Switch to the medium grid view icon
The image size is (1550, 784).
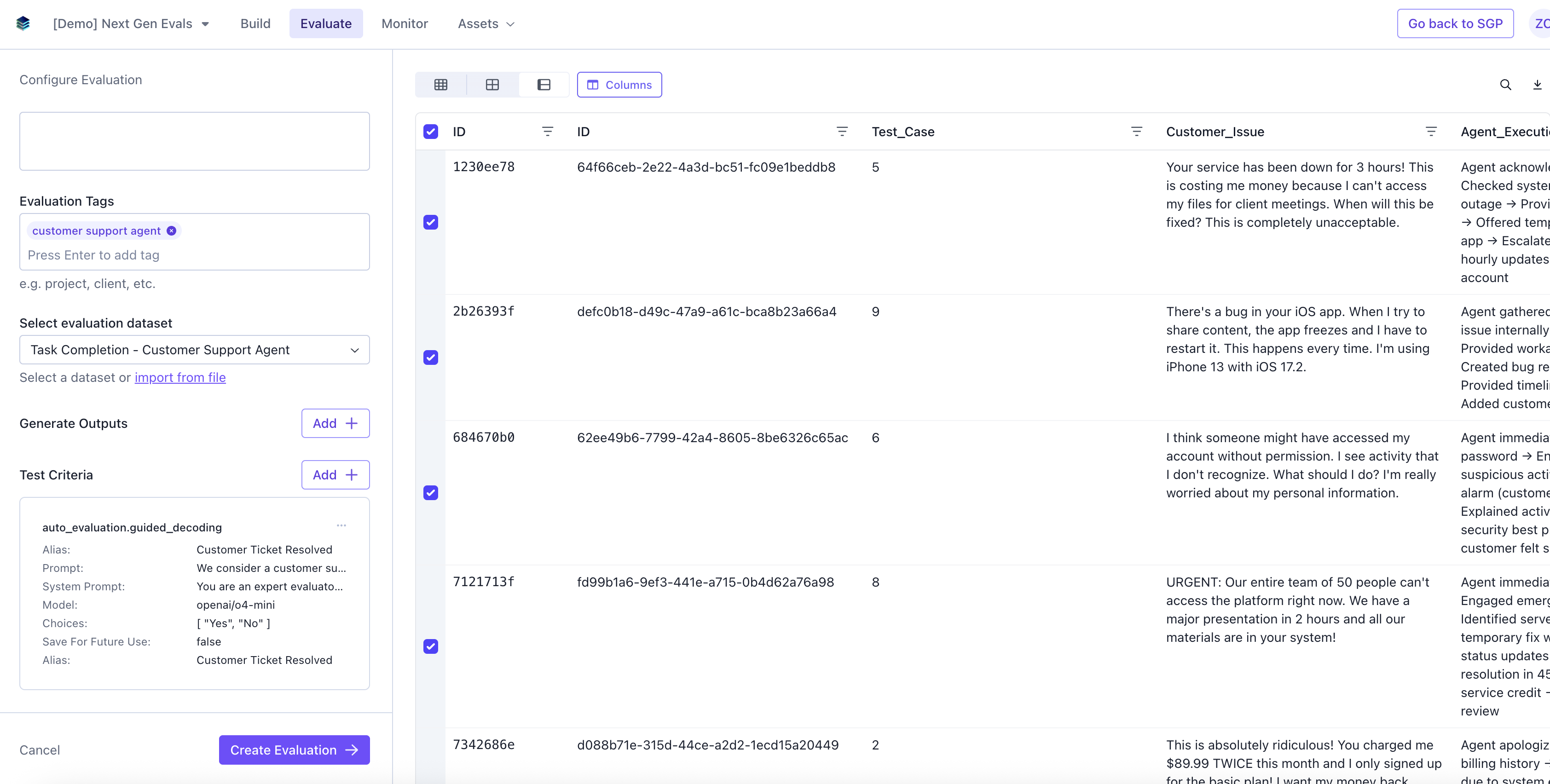pyautogui.click(x=492, y=85)
